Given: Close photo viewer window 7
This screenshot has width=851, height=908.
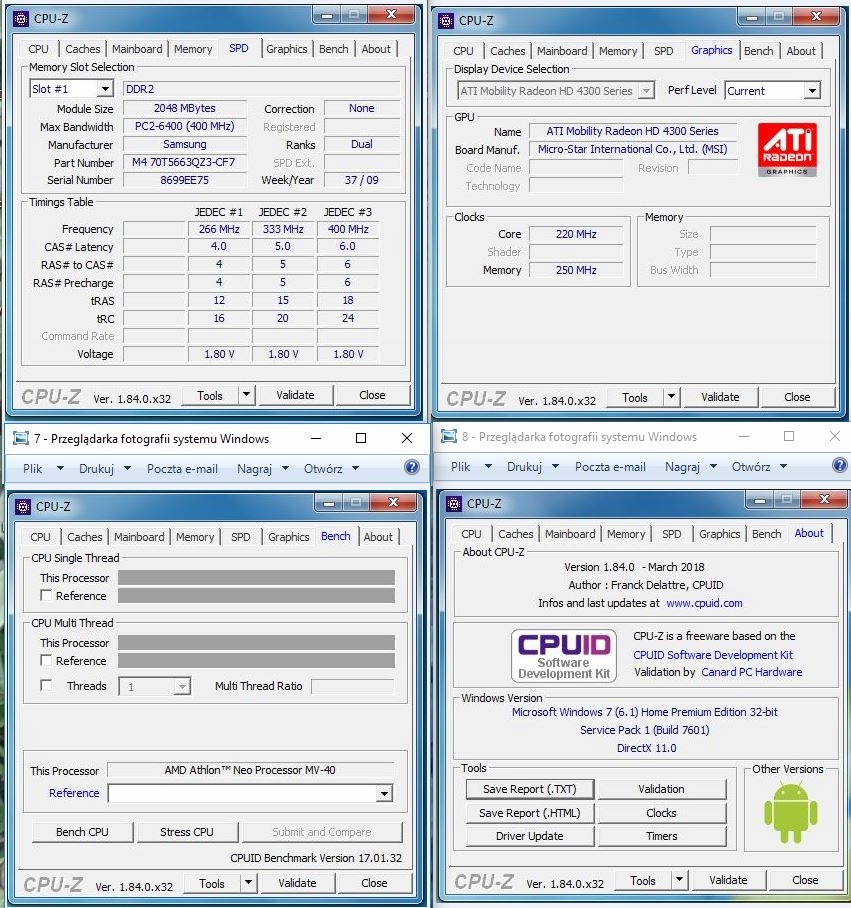Looking at the screenshot, I should pos(407,438).
